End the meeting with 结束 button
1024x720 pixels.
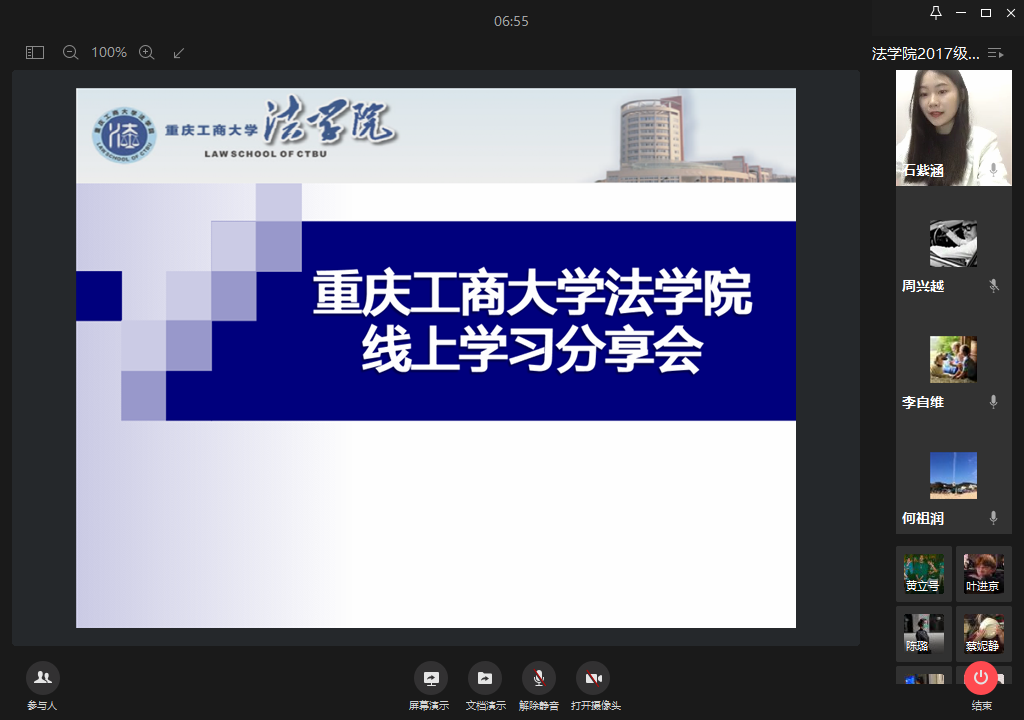(981, 678)
